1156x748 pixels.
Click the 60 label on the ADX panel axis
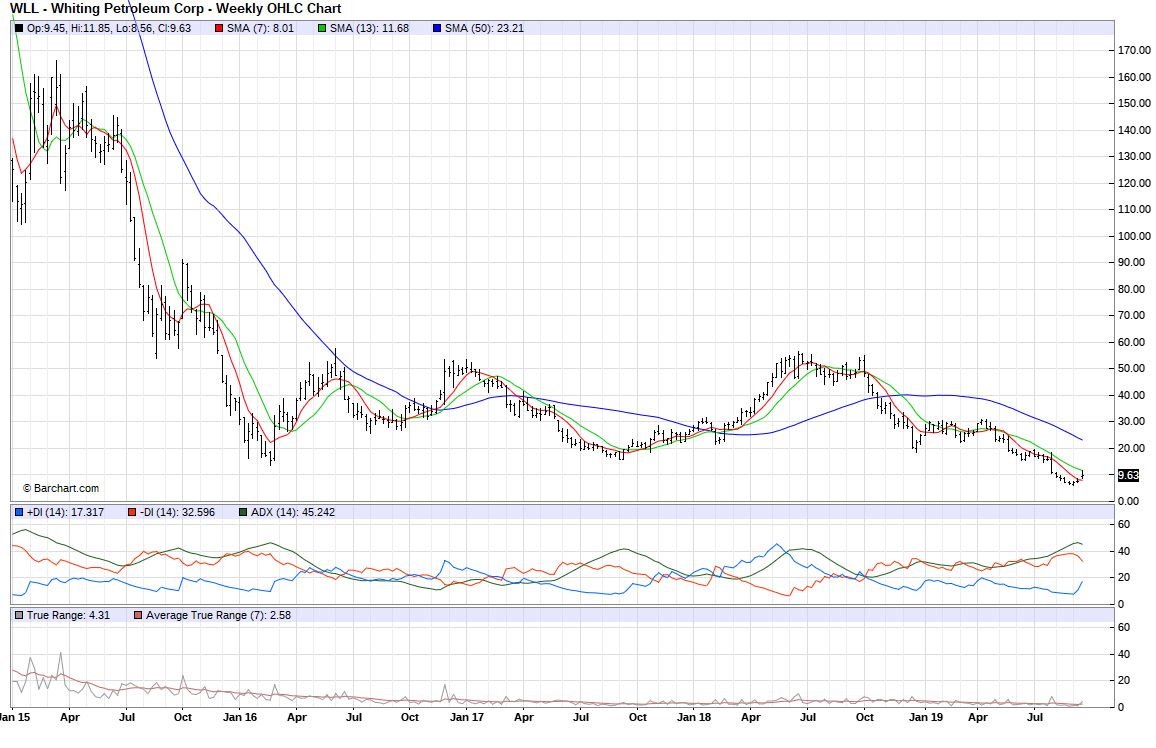1124,525
